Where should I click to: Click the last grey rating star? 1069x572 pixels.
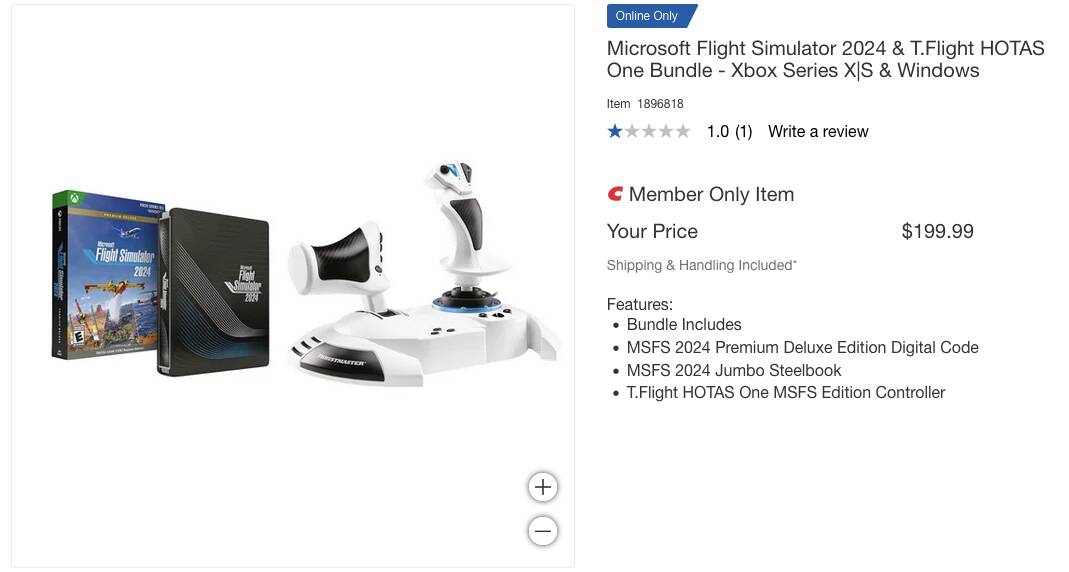682,131
